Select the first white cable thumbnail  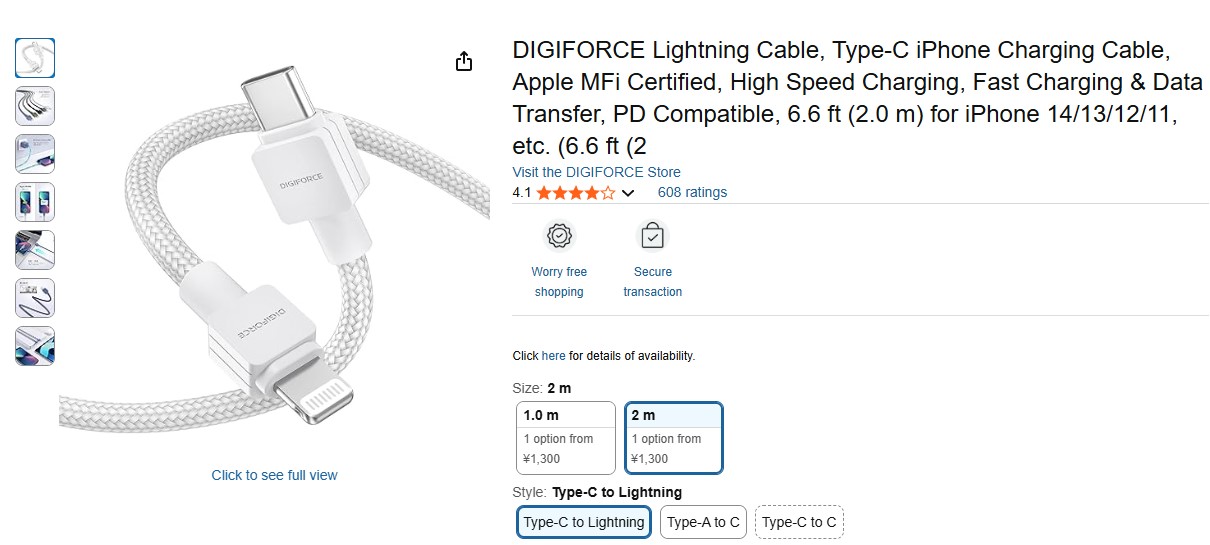point(35,58)
